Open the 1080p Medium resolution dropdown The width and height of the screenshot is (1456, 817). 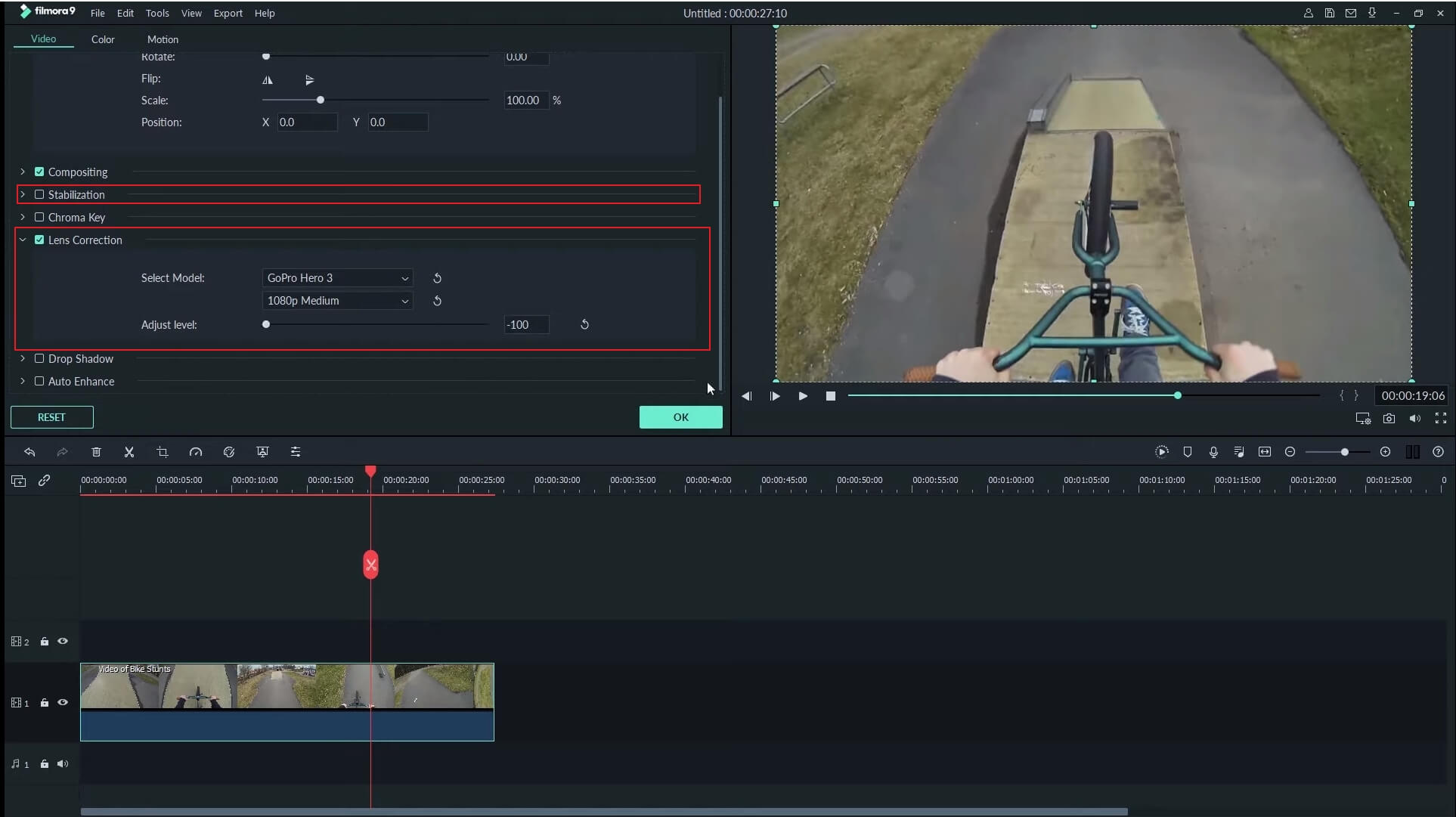click(x=337, y=301)
